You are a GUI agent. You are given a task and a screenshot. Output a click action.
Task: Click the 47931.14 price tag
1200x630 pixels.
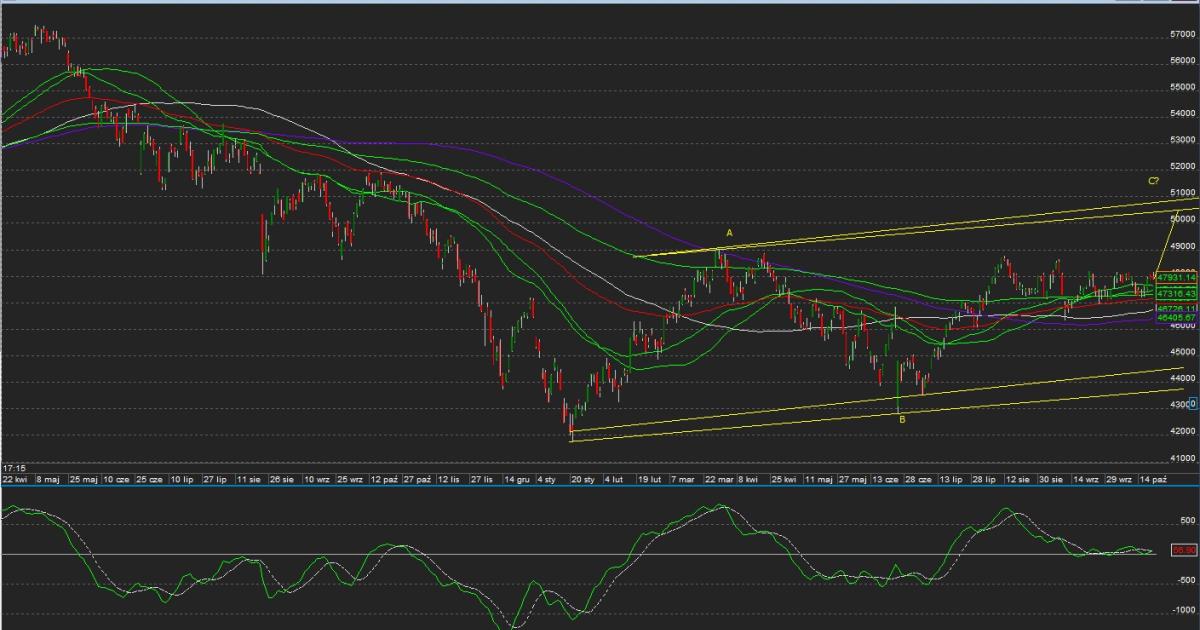point(1176,277)
